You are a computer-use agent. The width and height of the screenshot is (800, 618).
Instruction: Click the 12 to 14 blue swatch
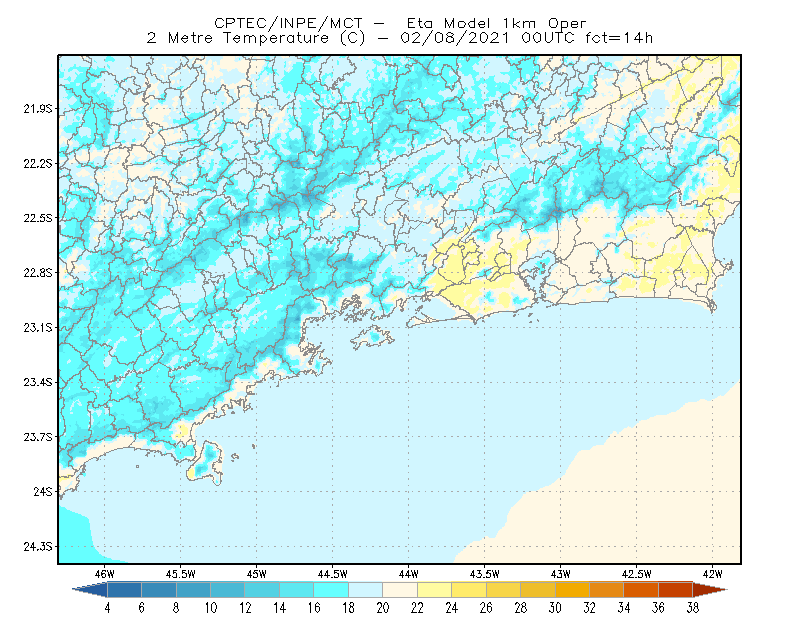click(262, 590)
